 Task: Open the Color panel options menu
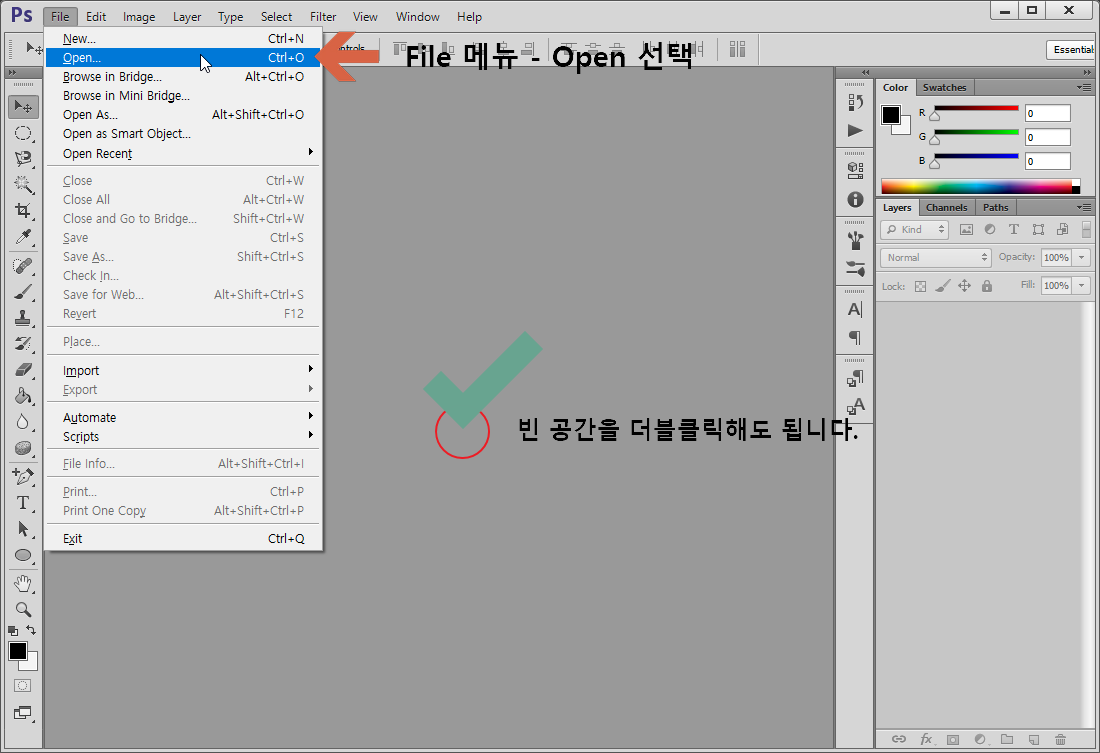[1085, 88]
